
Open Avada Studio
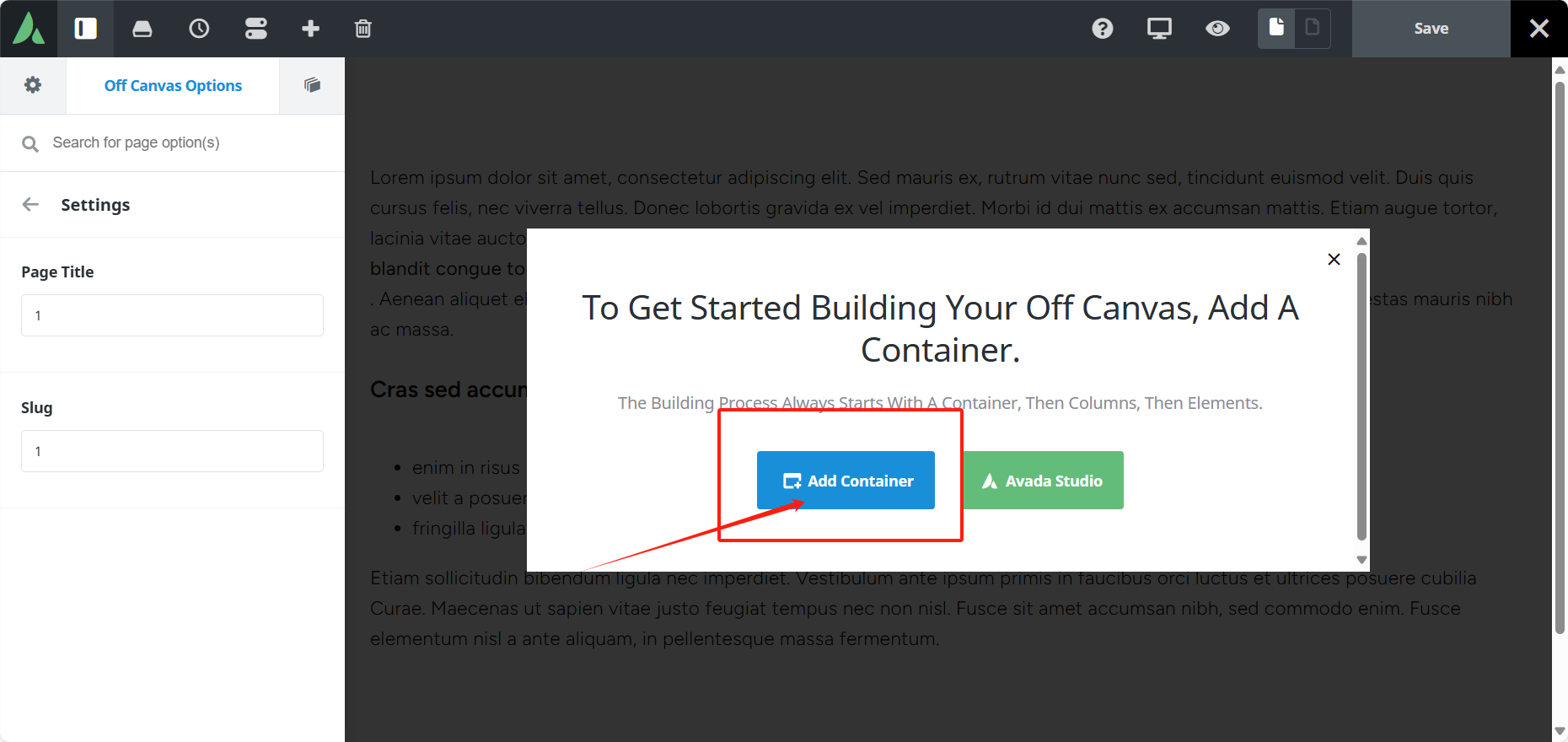(1044, 480)
